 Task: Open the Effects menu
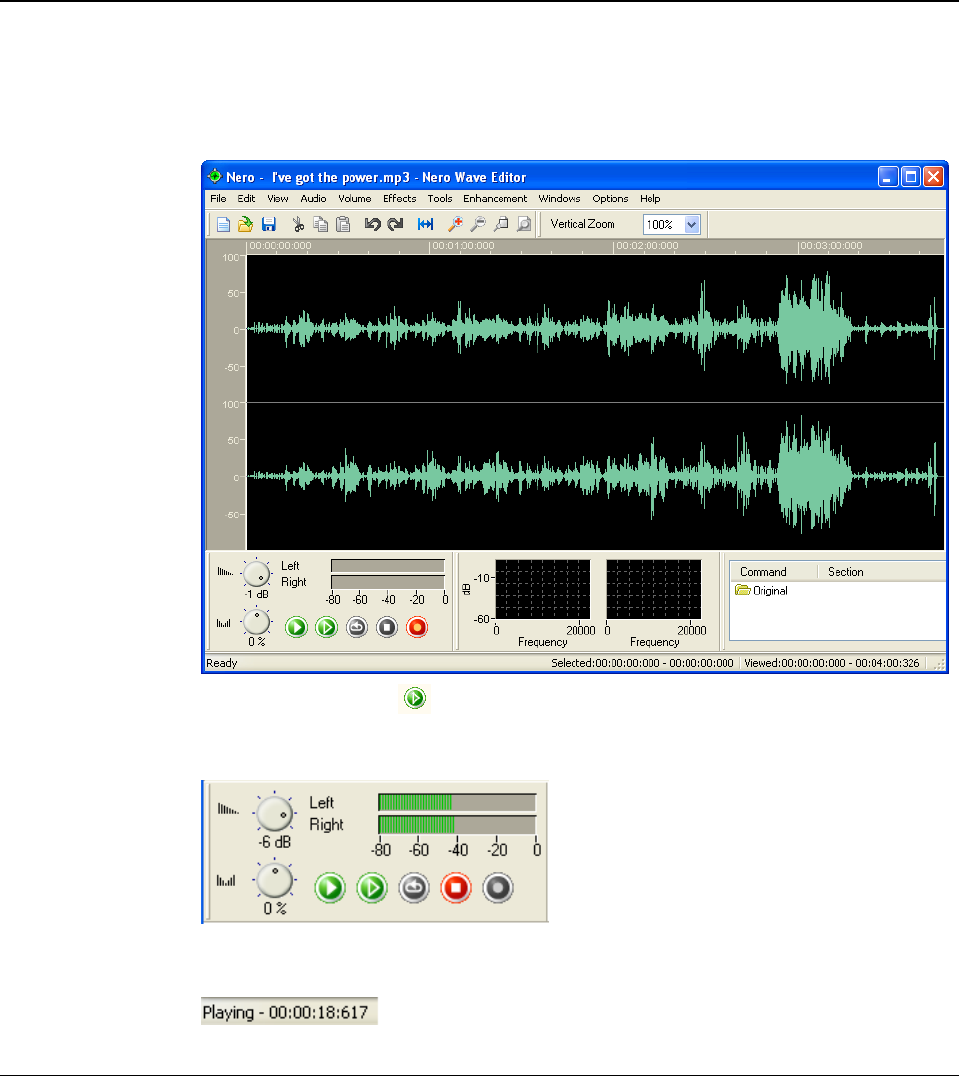[400, 199]
